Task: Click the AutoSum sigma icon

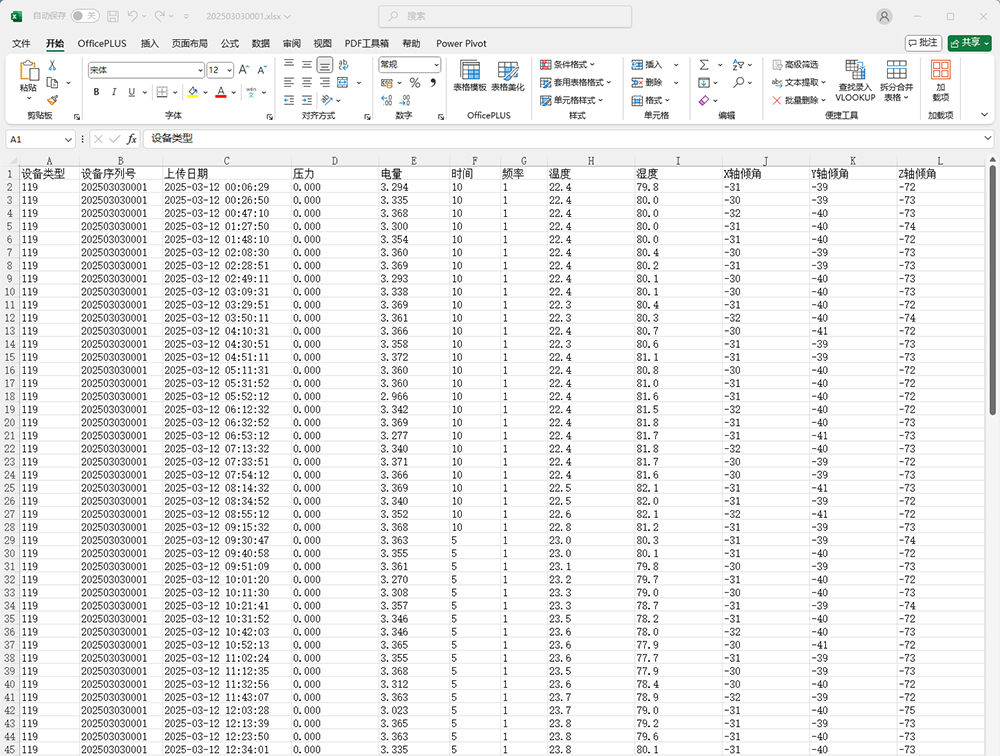Action: pos(703,64)
